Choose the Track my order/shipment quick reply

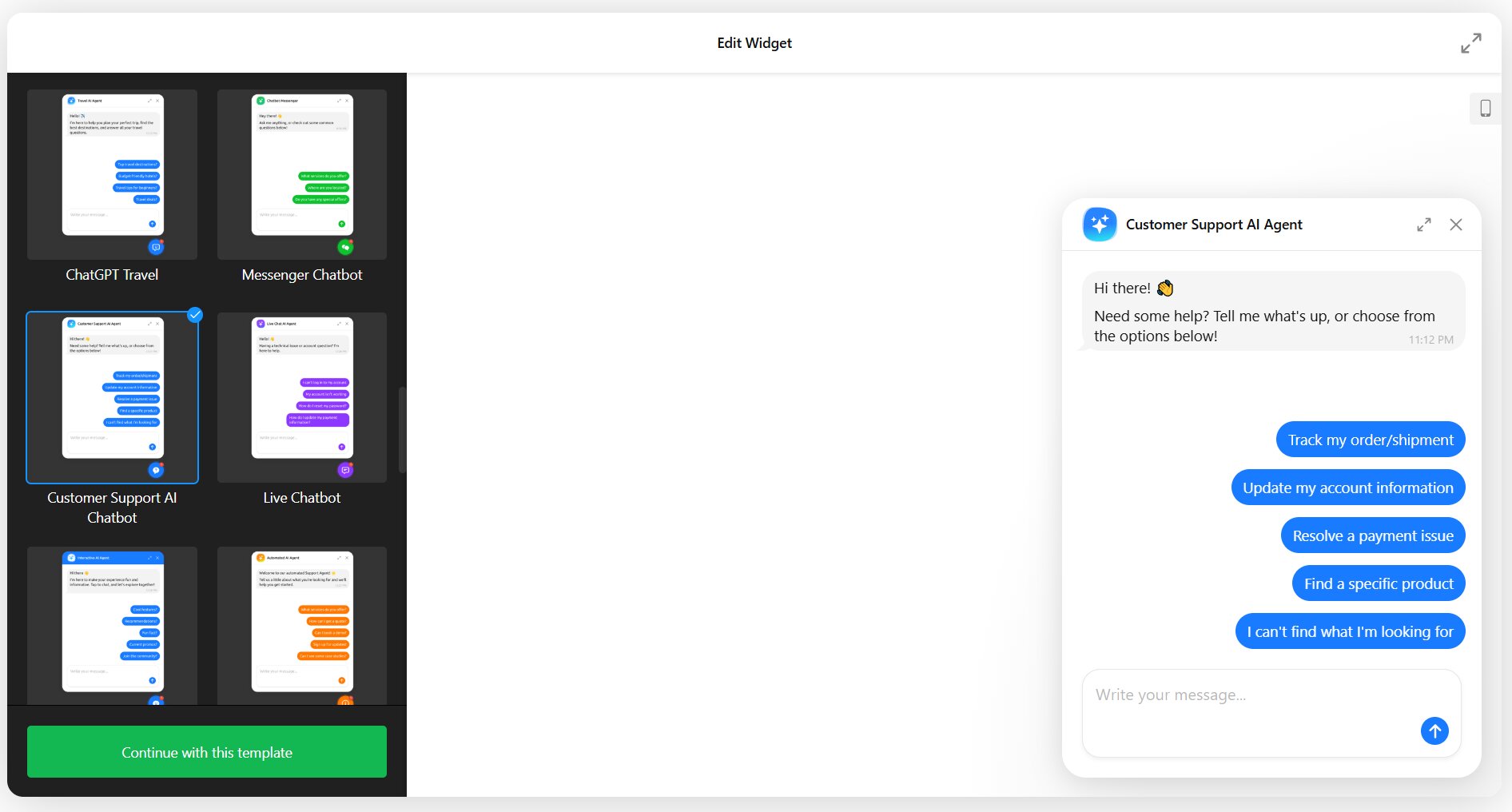(1370, 439)
